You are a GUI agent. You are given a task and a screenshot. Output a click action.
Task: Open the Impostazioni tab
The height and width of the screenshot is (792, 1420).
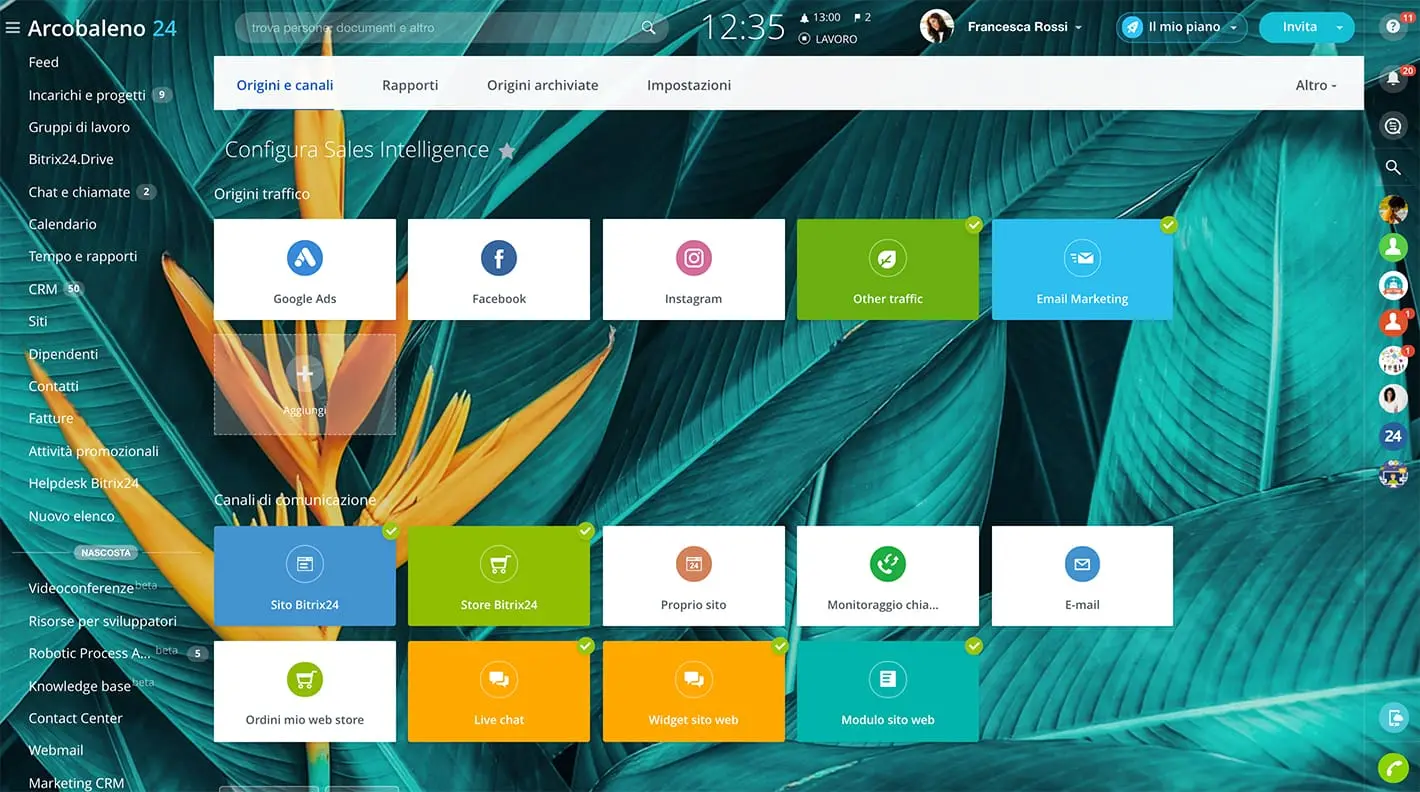689,85
